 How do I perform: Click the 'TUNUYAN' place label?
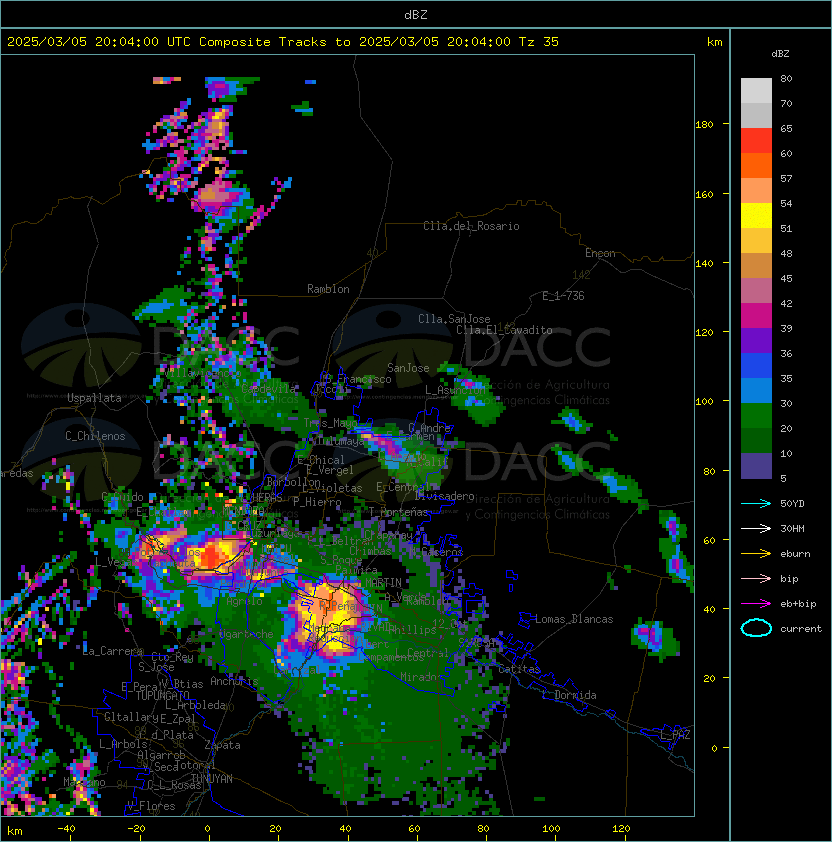pos(212,779)
